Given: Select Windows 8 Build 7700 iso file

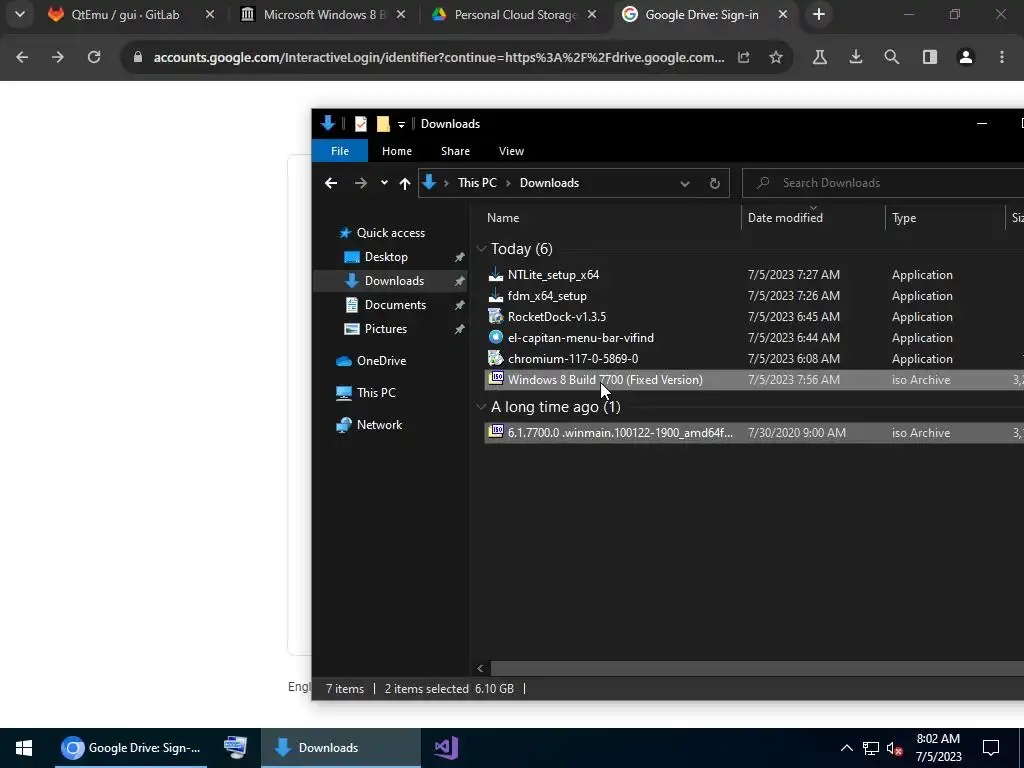Looking at the screenshot, I should tap(605, 379).
